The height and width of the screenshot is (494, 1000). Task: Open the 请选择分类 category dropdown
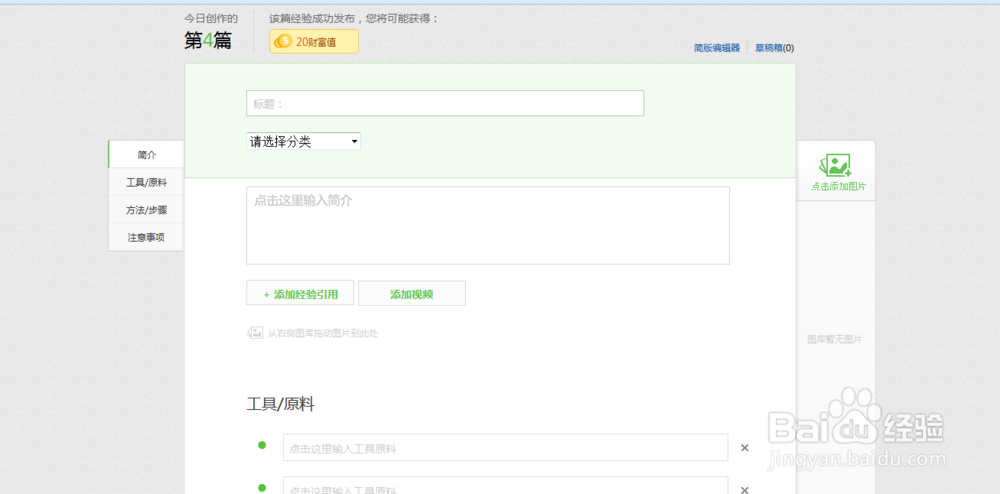(x=304, y=142)
